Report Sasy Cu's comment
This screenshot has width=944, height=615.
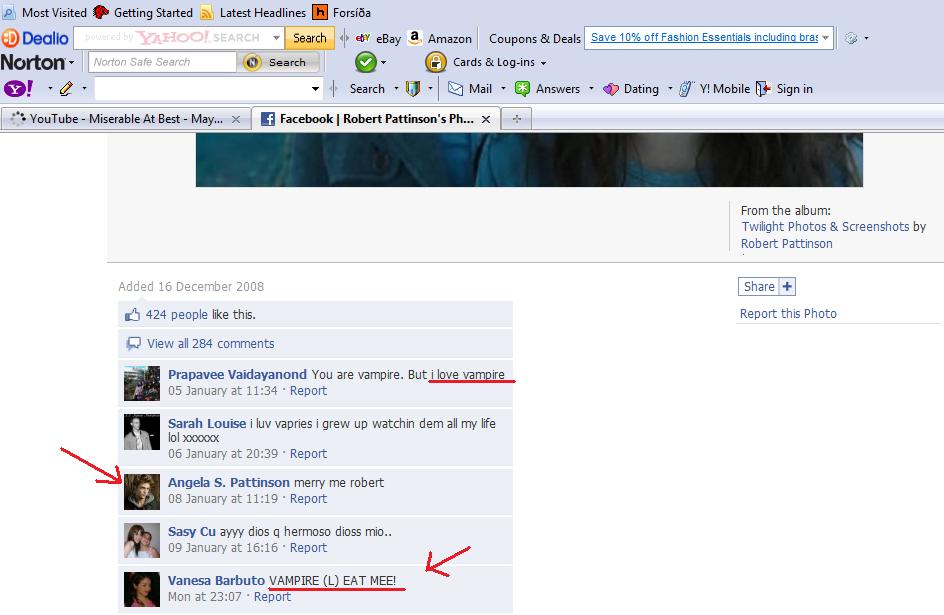click(x=308, y=548)
